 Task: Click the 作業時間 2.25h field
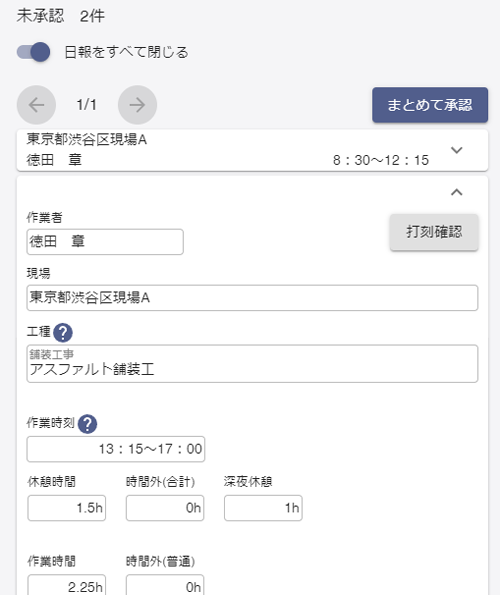coord(67,585)
